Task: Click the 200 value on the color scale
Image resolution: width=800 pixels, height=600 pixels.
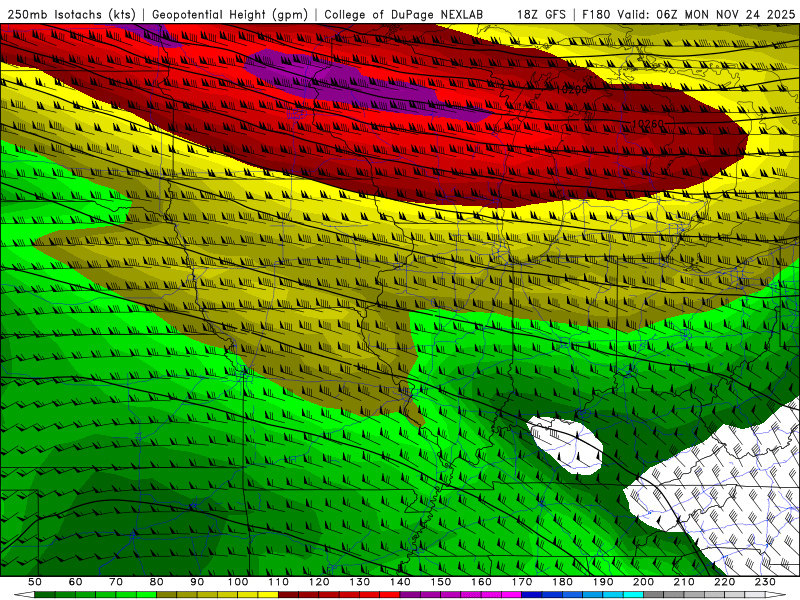Action: point(644,582)
